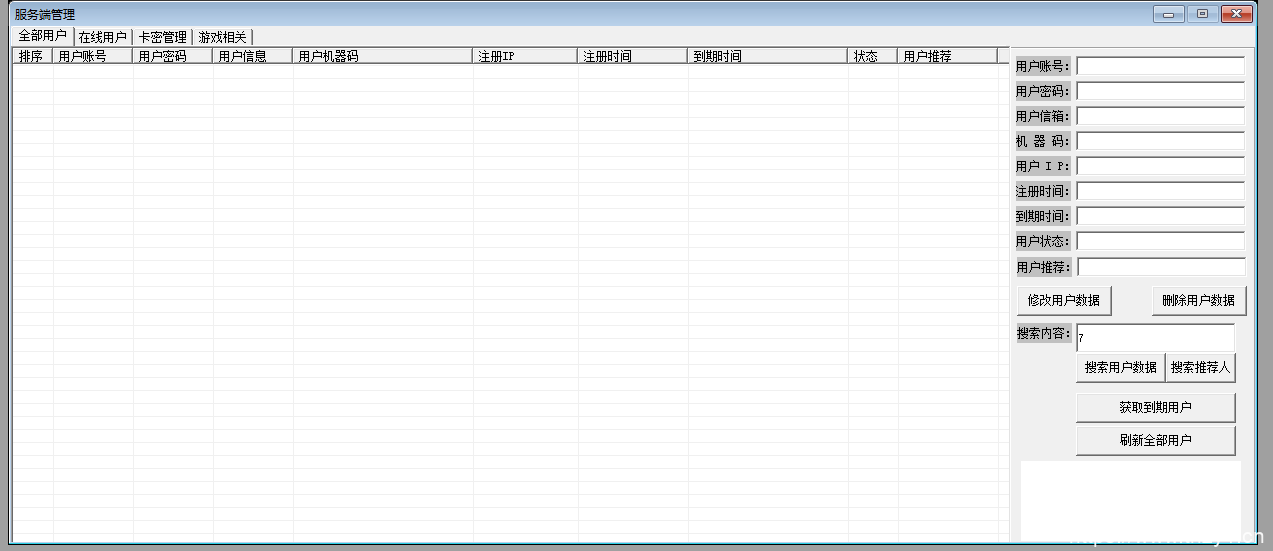The image size is (1273, 551).
Task: Maximize the 服务端管理 window
Action: click(x=1202, y=14)
